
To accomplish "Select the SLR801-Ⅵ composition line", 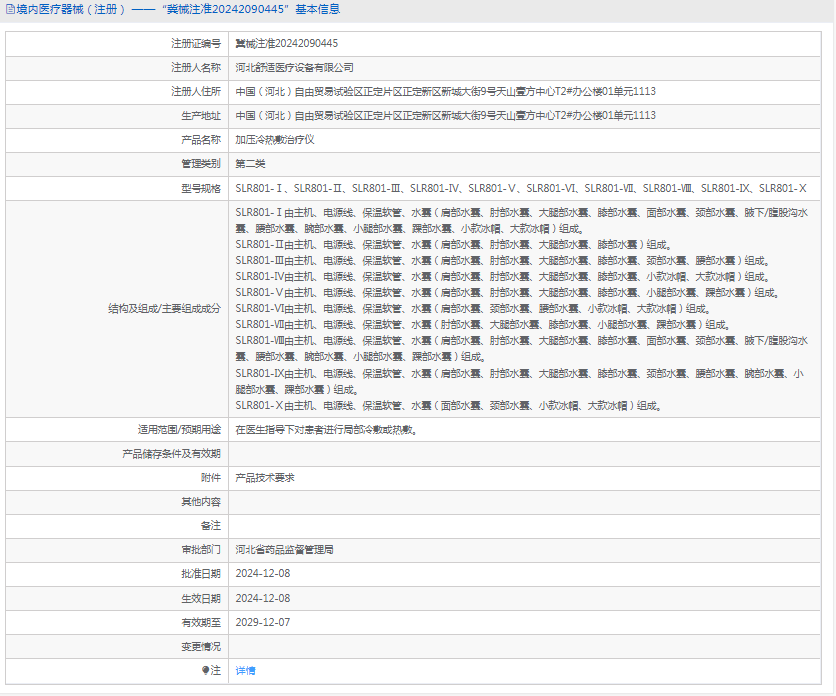I will click(x=473, y=309).
